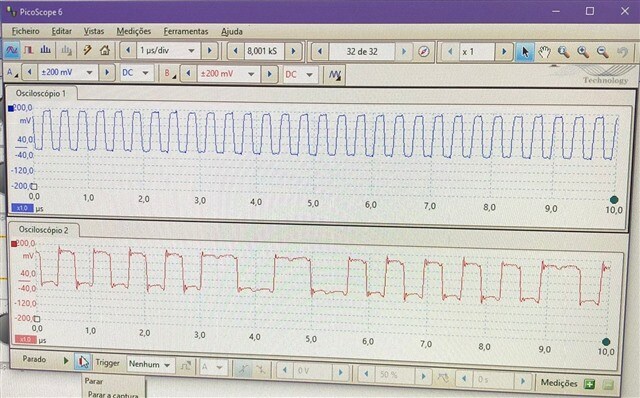Switch to scope mode icon
The height and width of the screenshot is (398, 640).
[11, 51]
